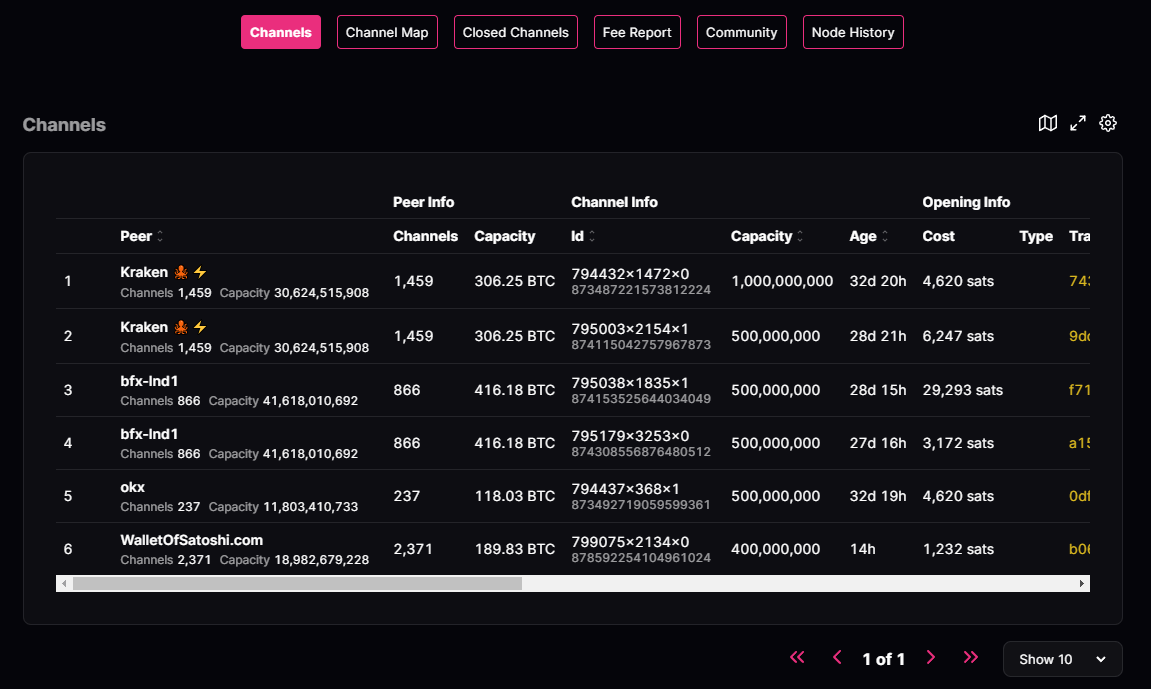
Task: Click the 28d 15h age cell
Action: point(878,390)
